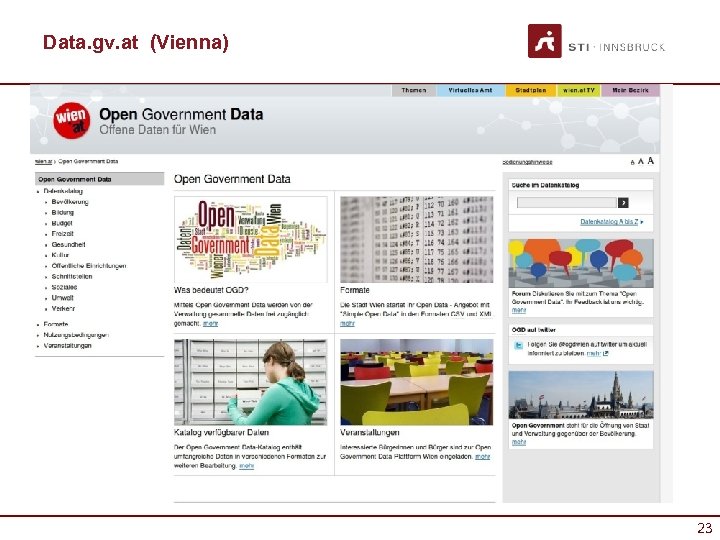Open Datenkatalog in the sidebar
The height and width of the screenshot is (540, 720).
(x=63, y=191)
